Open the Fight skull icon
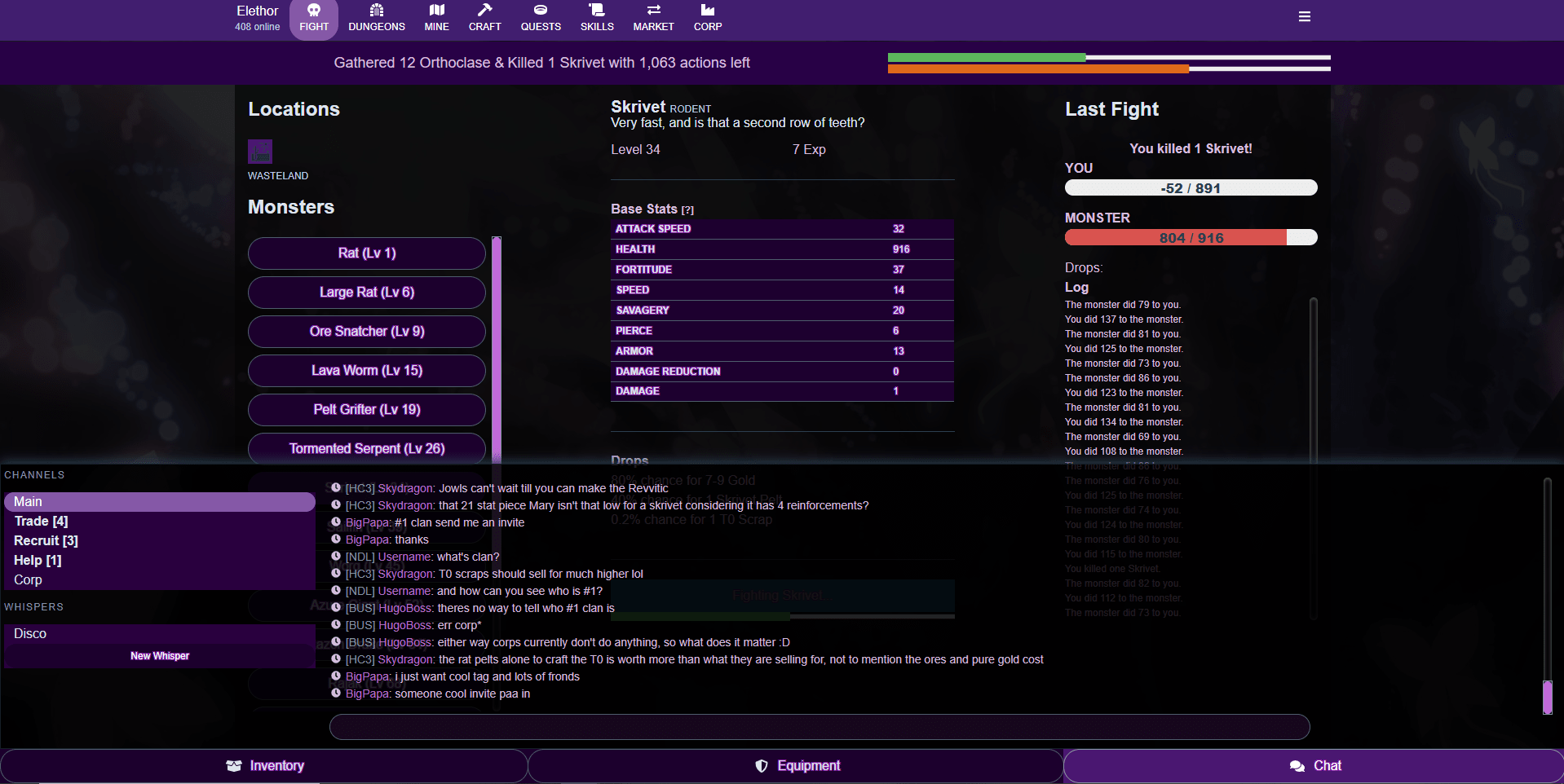The image size is (1564, 784). click(314, 11)
